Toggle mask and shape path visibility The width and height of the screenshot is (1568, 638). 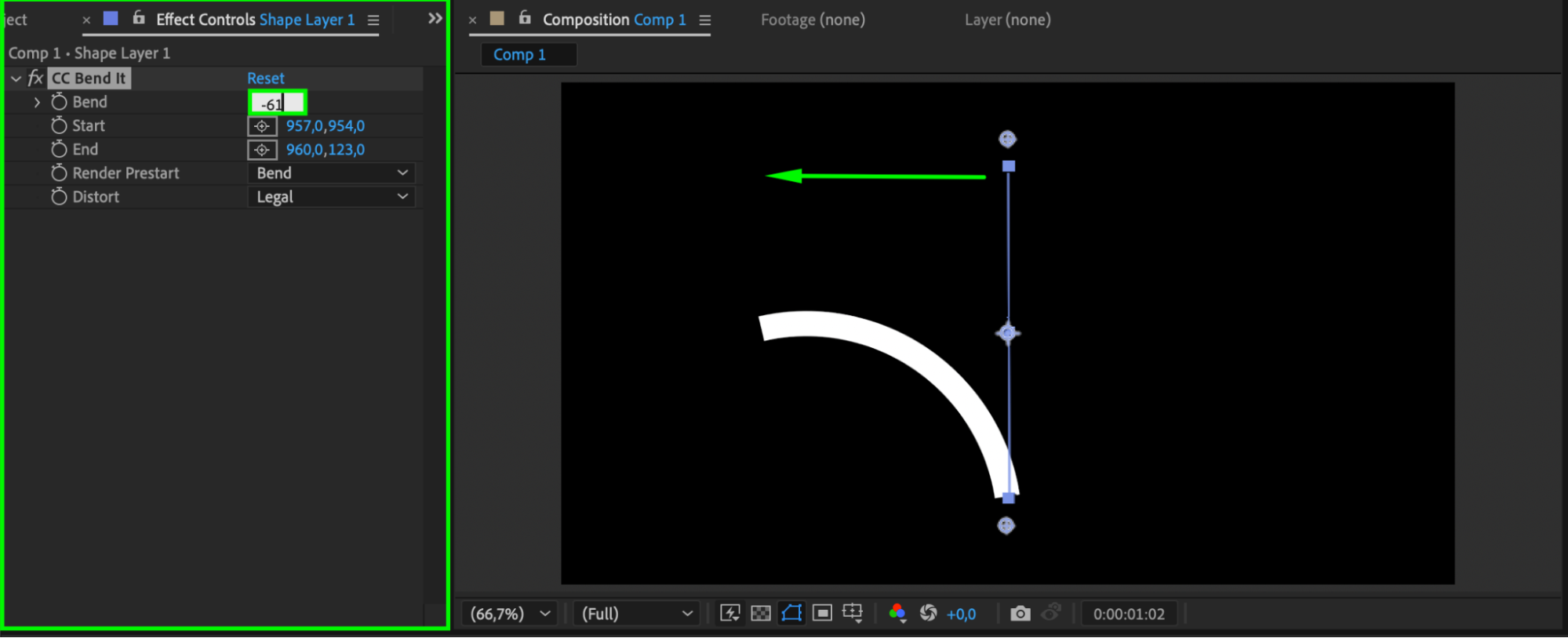791,614
